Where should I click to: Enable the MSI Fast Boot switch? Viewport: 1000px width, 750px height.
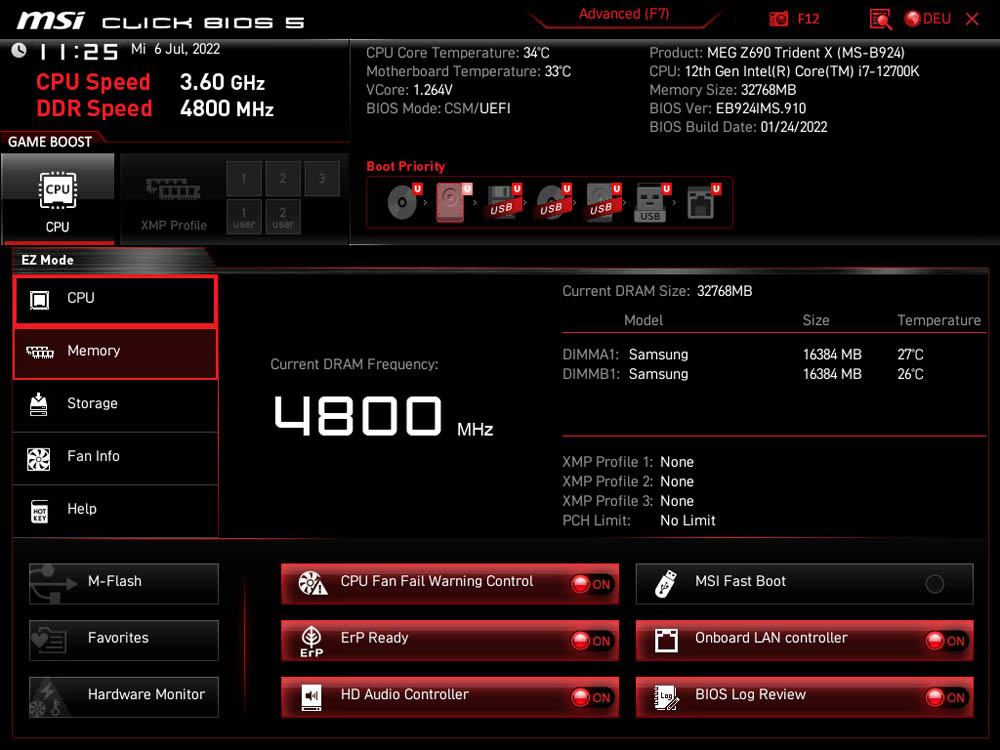pyautogui.click(x=934, y=585)
